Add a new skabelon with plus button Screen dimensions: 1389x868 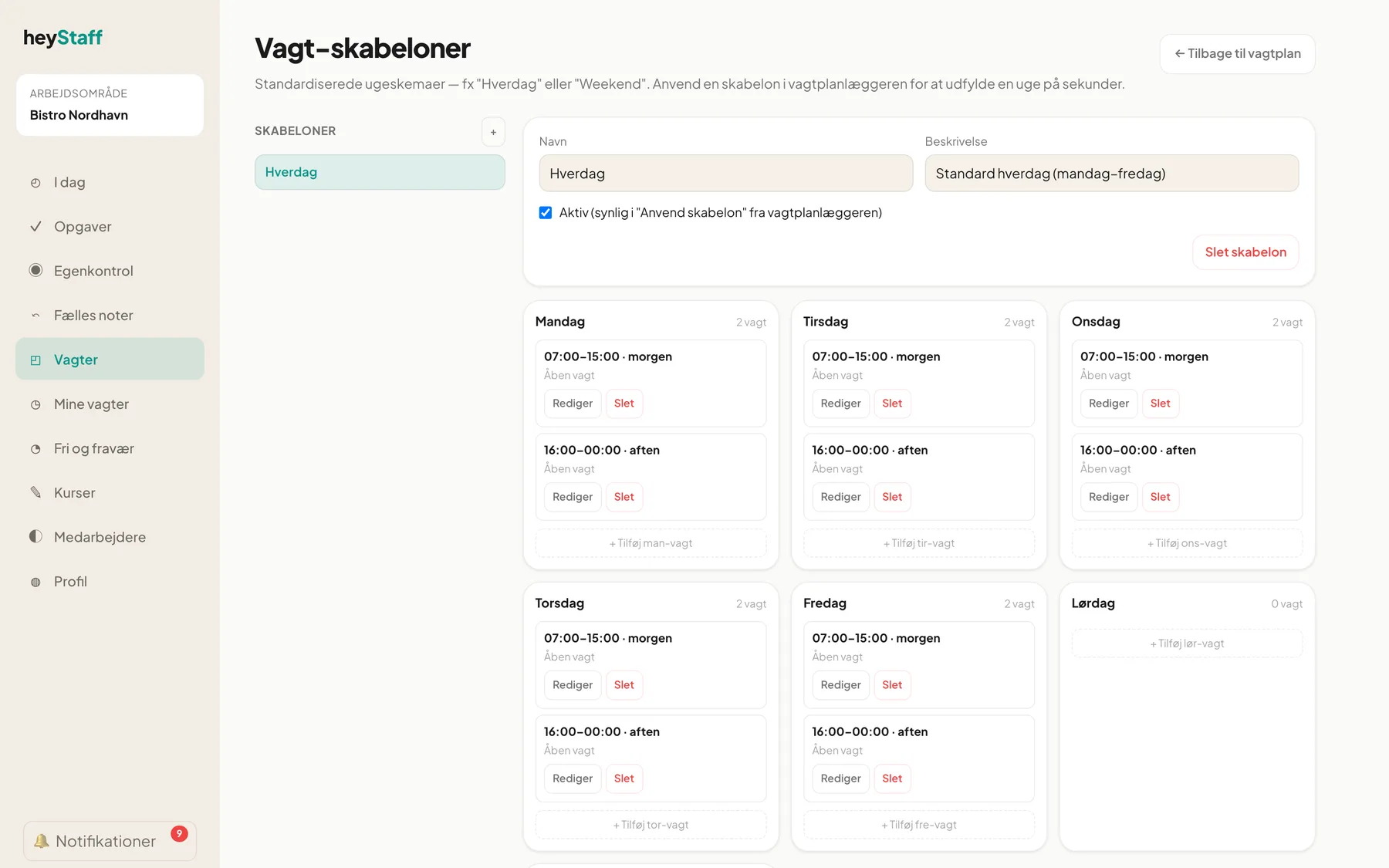tap(493, 132)
